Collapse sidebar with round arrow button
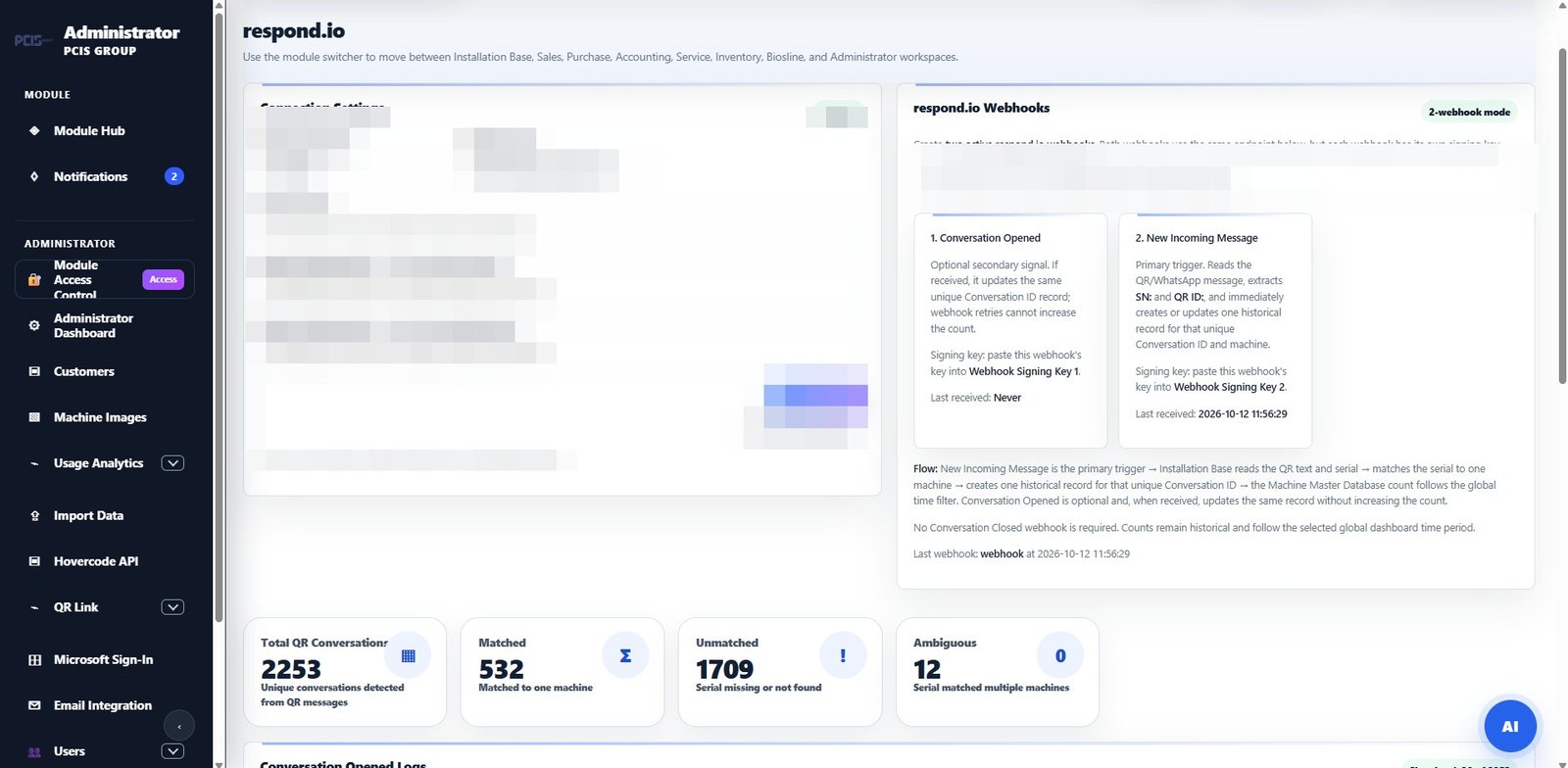This screenshot has height=768, width=1568. click(178, 726)
